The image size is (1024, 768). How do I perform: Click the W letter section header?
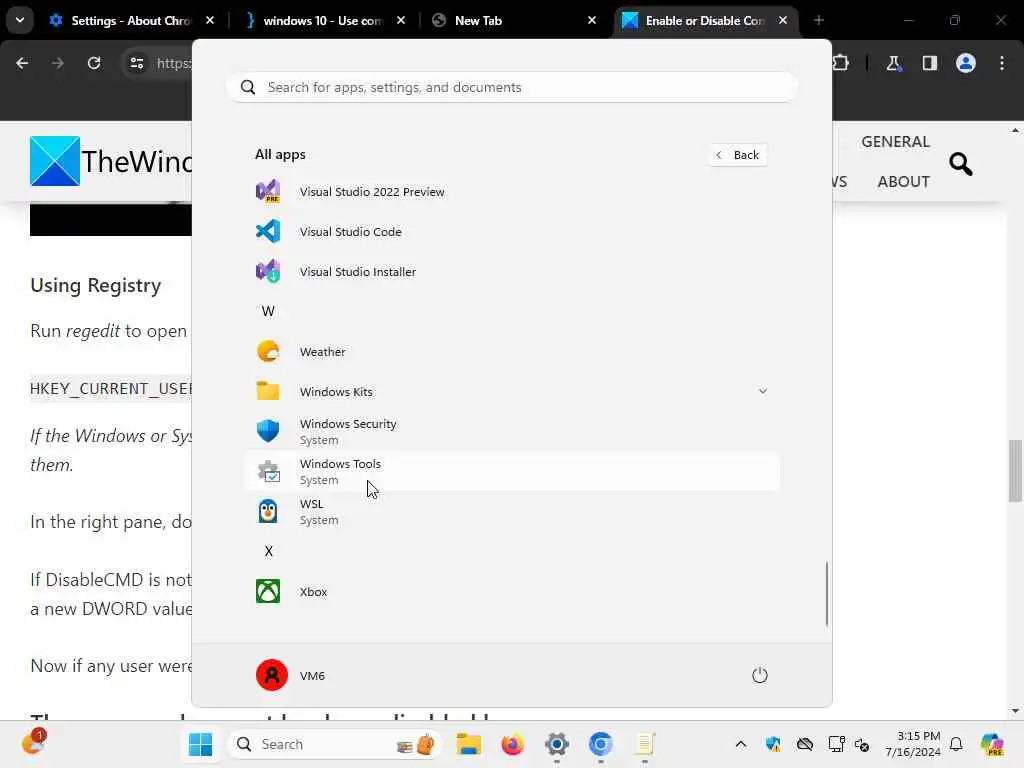point(268,311)
